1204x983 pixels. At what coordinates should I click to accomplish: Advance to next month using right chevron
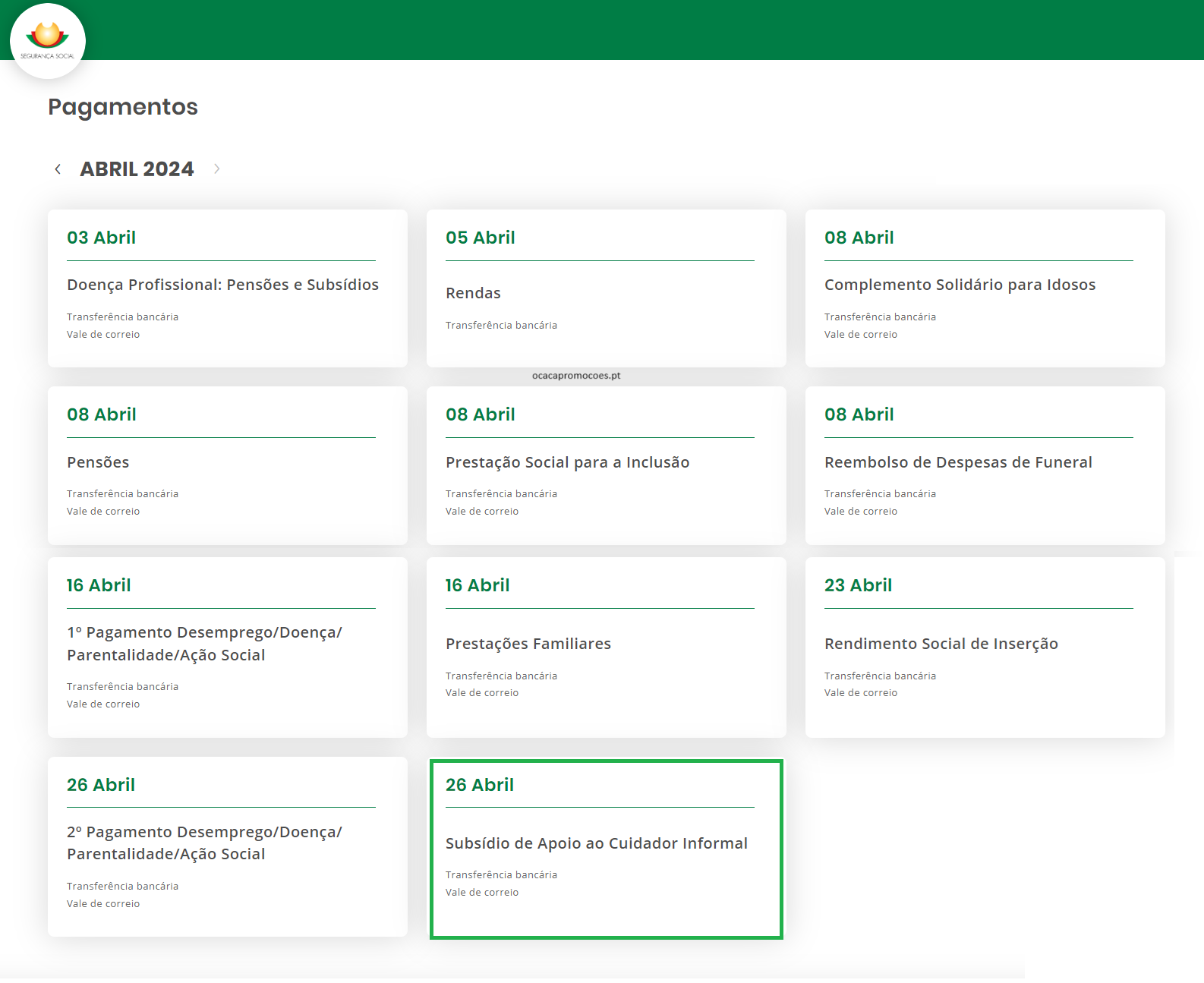[216, 169]
